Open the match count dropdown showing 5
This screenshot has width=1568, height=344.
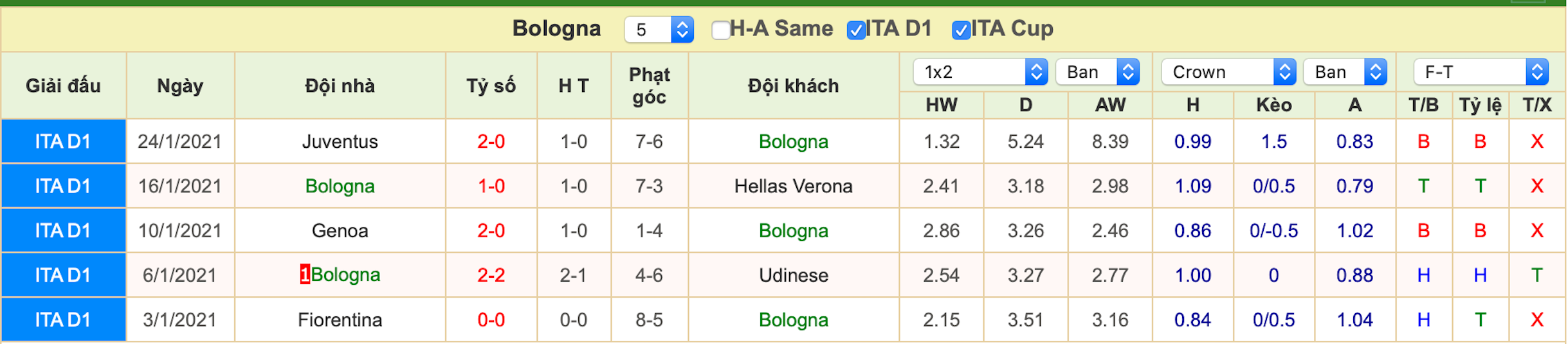[x=659, y=30]
